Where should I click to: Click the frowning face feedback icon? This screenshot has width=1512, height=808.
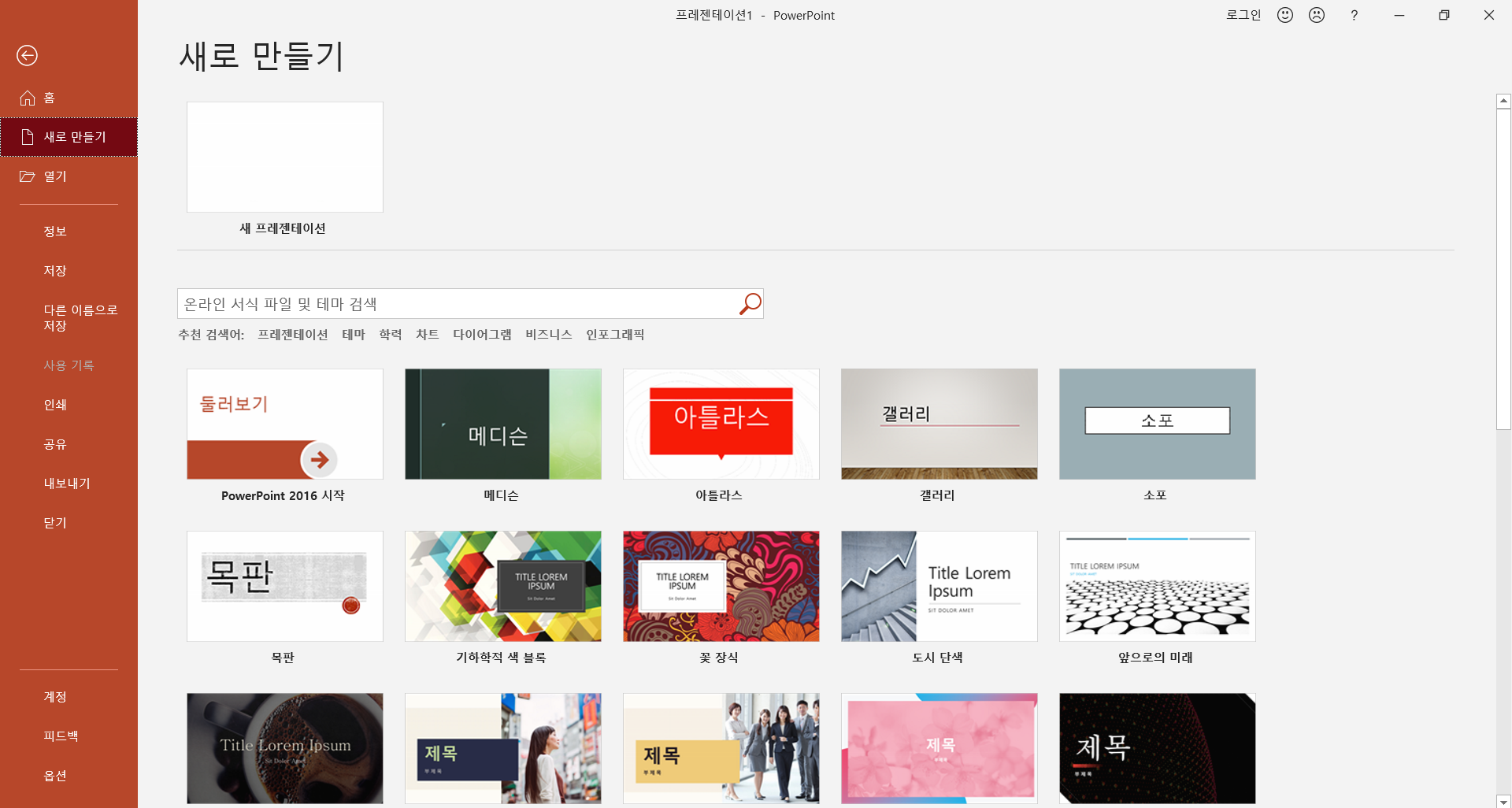point(1317,15)
